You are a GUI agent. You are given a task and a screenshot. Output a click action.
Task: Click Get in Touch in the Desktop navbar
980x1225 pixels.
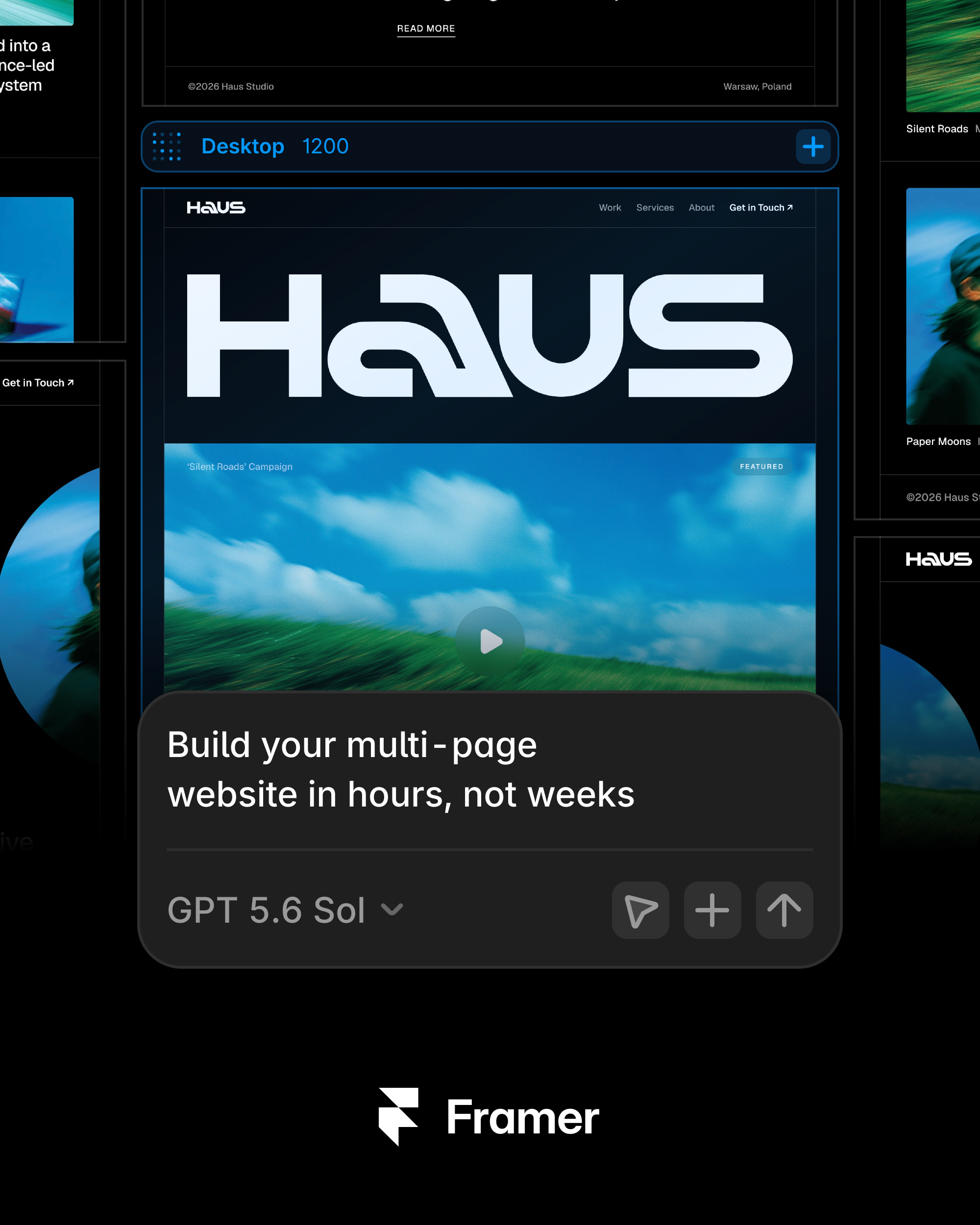pos(761,208)
